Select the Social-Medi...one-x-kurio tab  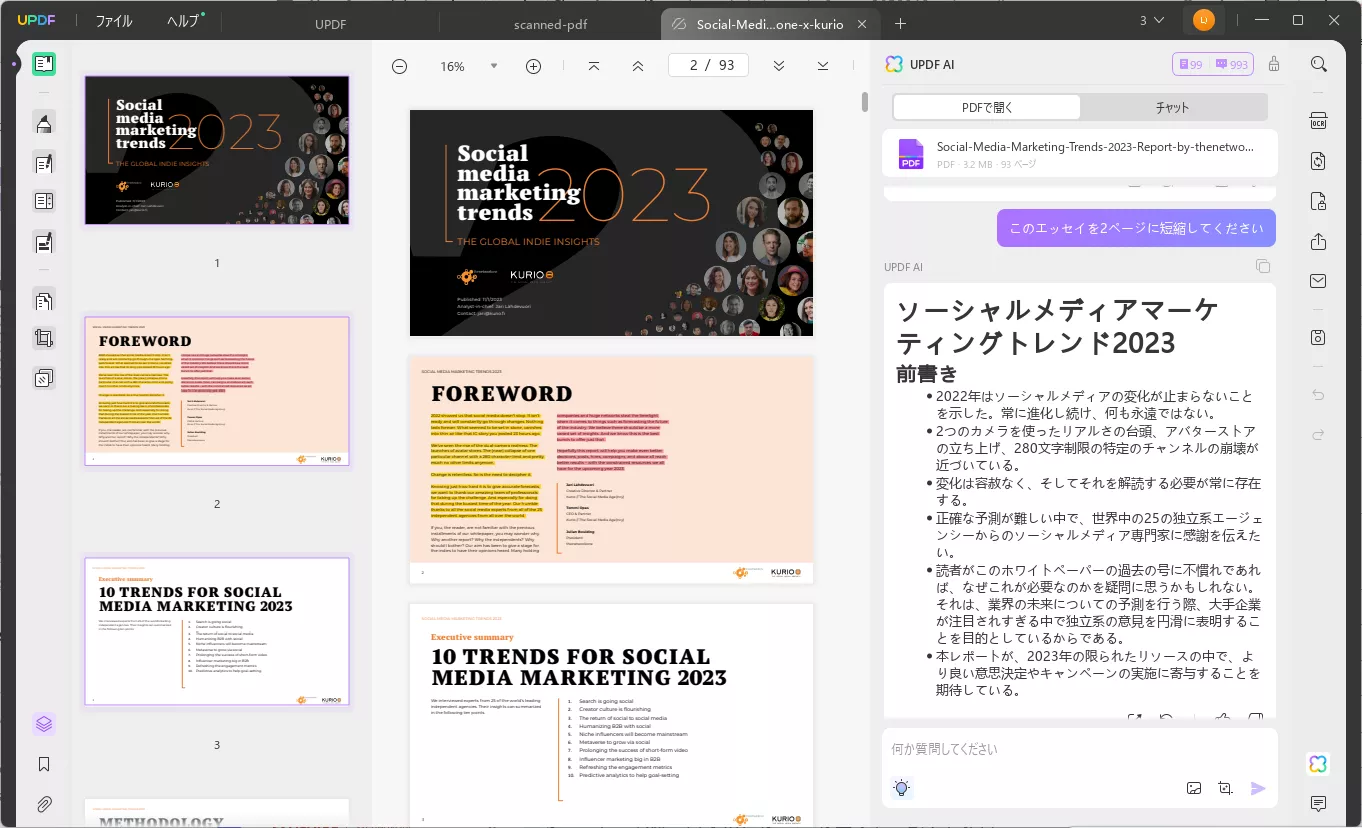[x=770, y=24]
